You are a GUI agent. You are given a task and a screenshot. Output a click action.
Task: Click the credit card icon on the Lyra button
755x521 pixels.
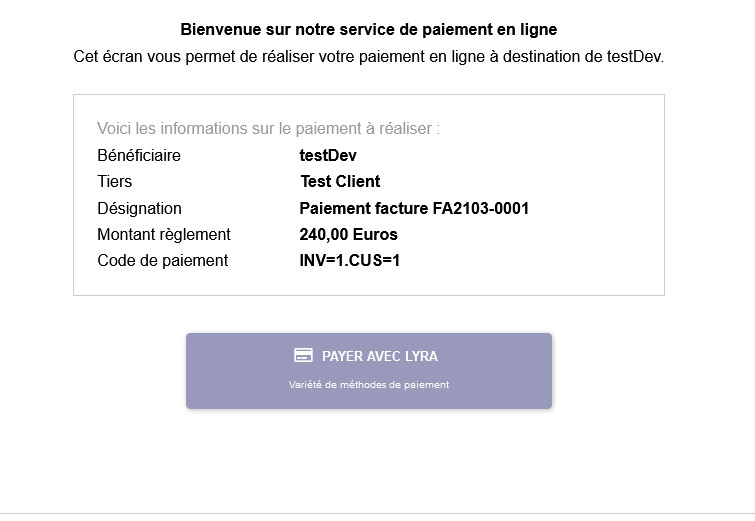[x=303, y=355]
